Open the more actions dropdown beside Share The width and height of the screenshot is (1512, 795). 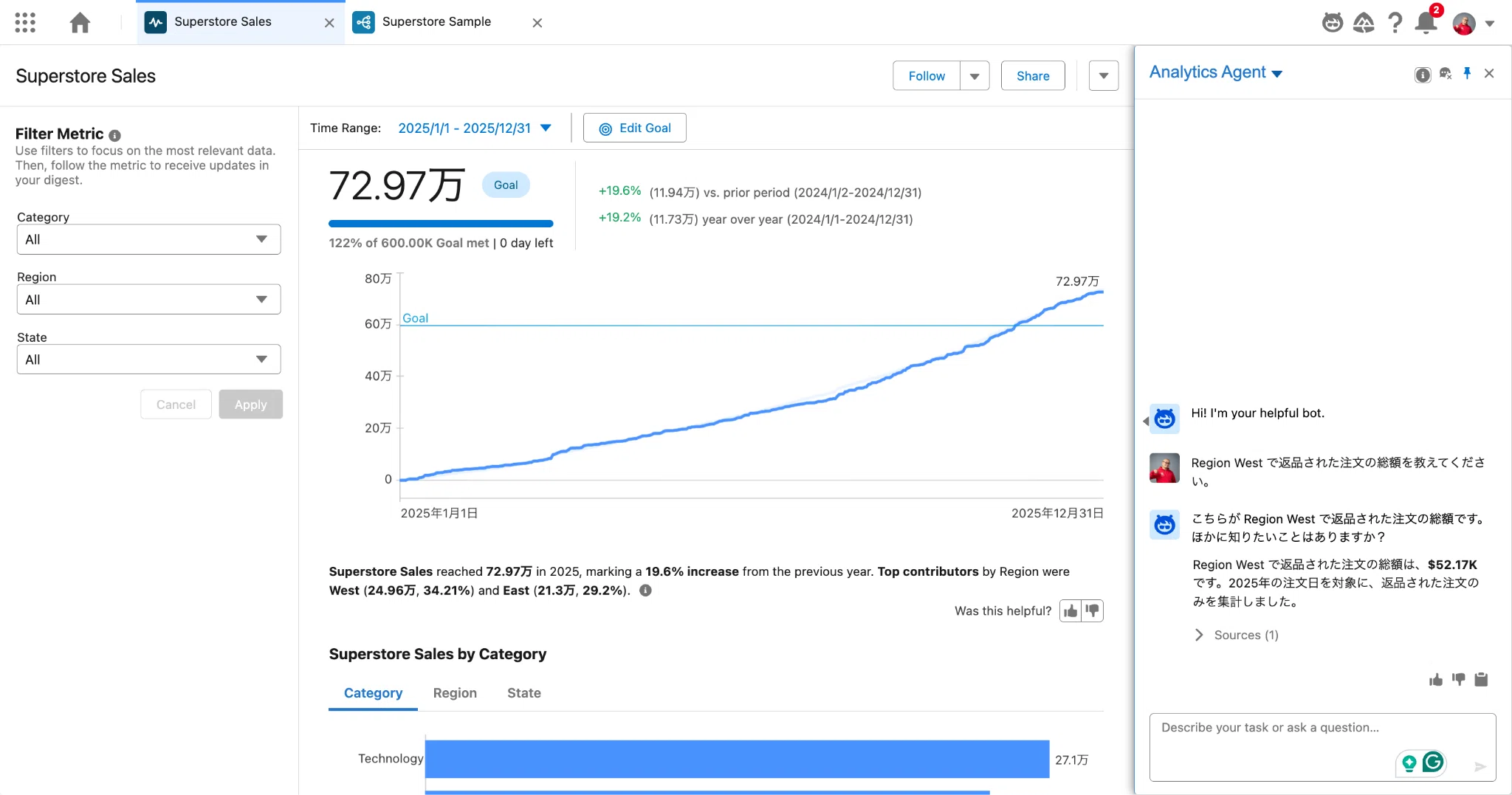[x=1104, y=76]
